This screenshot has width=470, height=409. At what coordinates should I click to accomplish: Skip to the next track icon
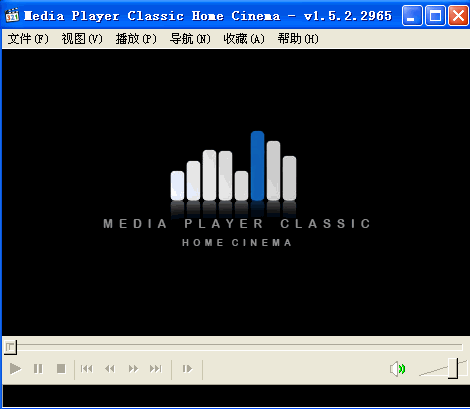[156, 369]
